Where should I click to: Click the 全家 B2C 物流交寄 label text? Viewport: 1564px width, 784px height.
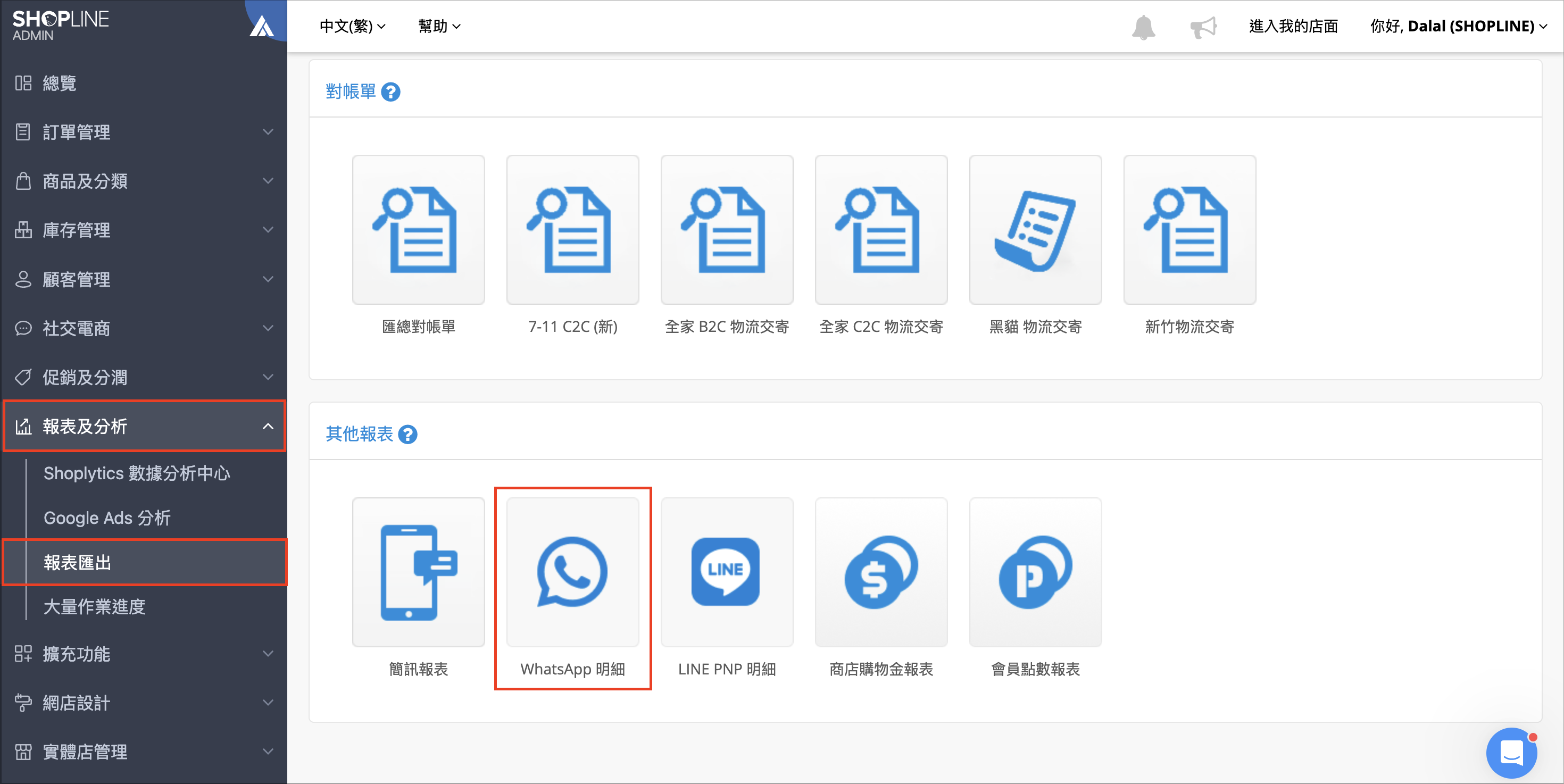[x=727, y=327]
